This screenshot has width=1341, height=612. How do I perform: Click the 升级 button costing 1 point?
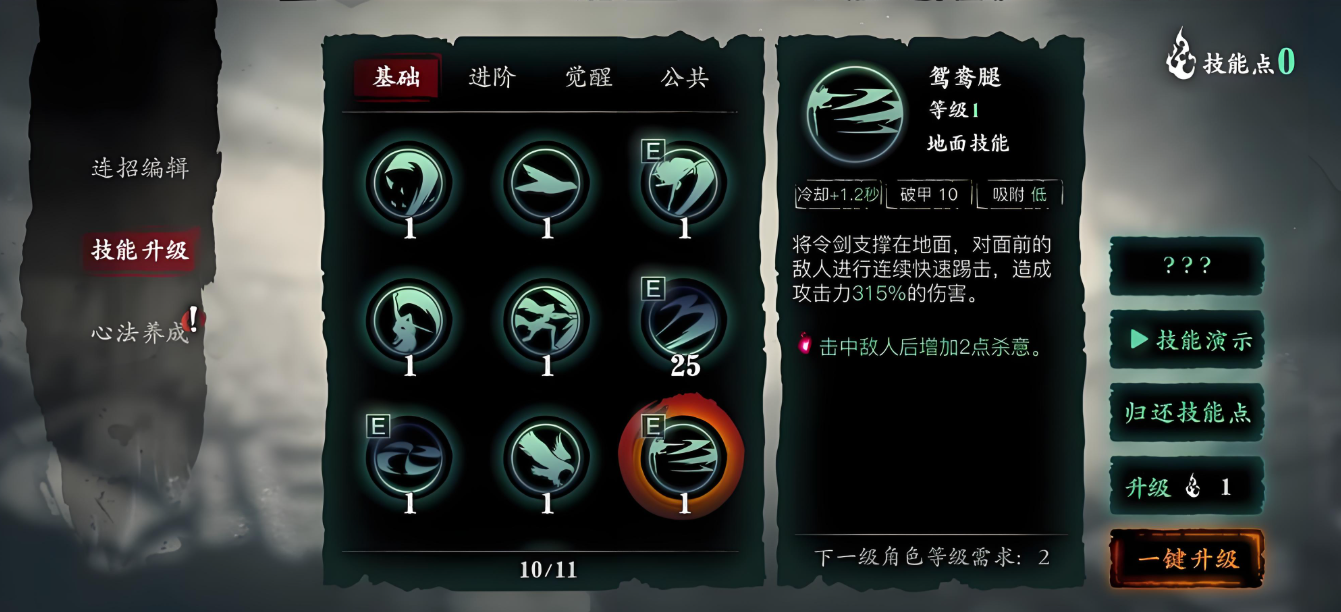pyautogui.click(x=1187, y=487)
